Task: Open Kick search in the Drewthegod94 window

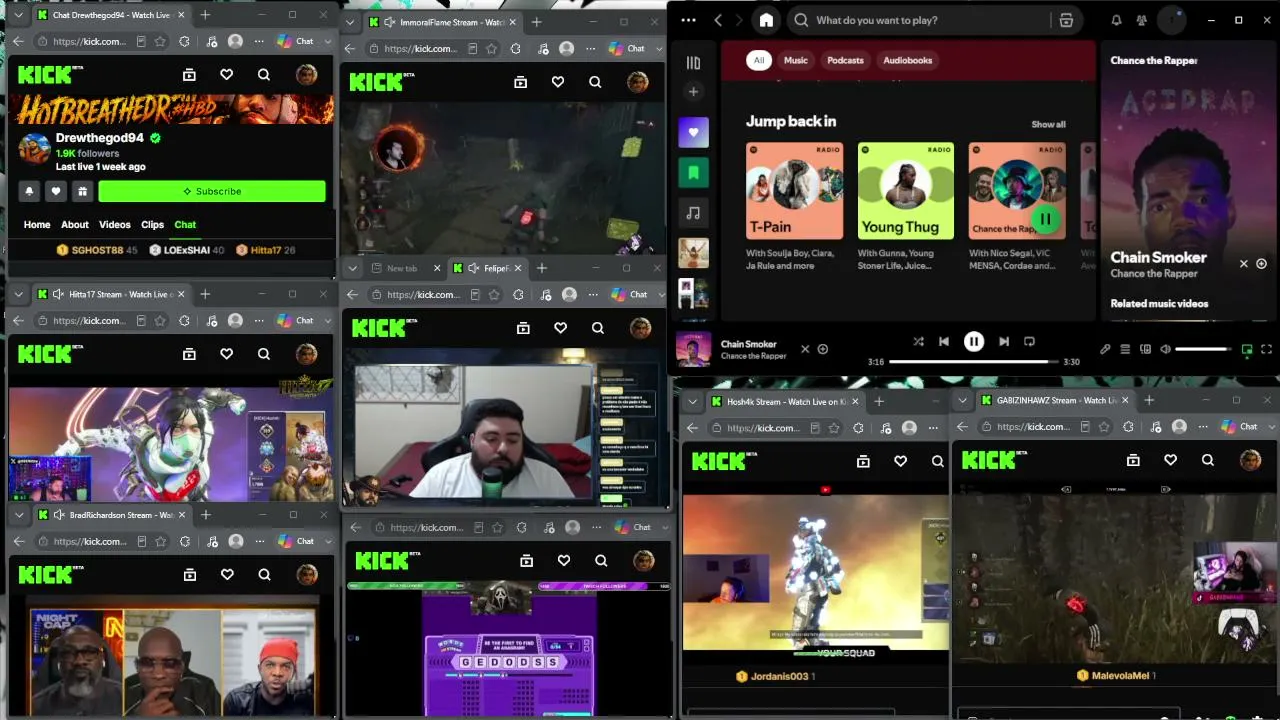Action: point(264,74)
